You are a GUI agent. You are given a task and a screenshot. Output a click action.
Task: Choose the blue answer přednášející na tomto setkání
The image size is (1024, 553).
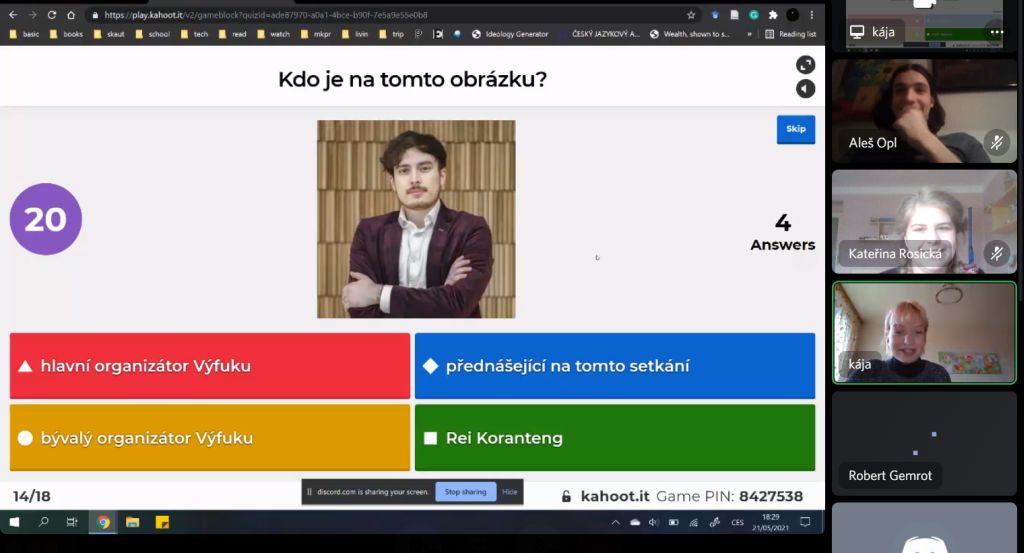pyautogui.click(x=614, y=366)
